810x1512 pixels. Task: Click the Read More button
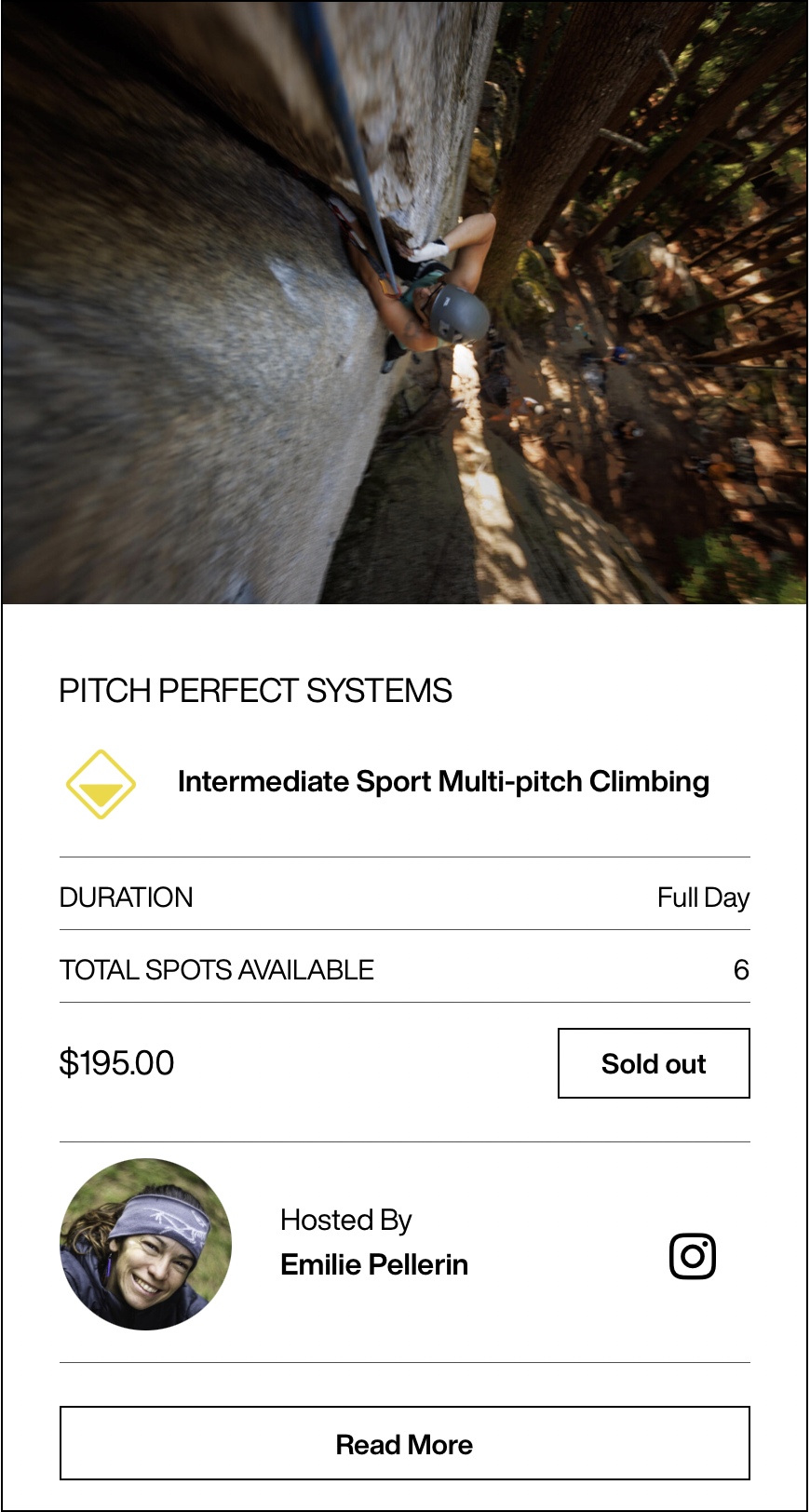pyautogui.click(x=405, y=1443)
